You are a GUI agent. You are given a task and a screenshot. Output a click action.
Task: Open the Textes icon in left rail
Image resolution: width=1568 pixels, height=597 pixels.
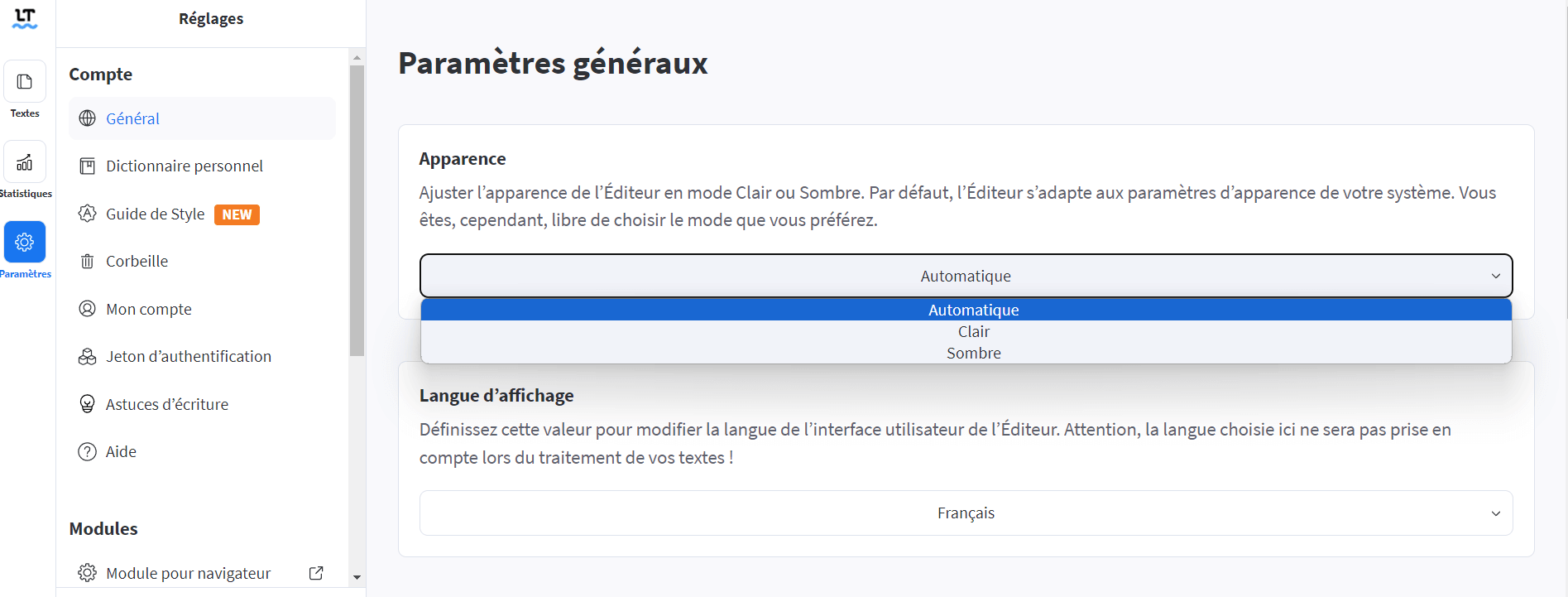25,81
